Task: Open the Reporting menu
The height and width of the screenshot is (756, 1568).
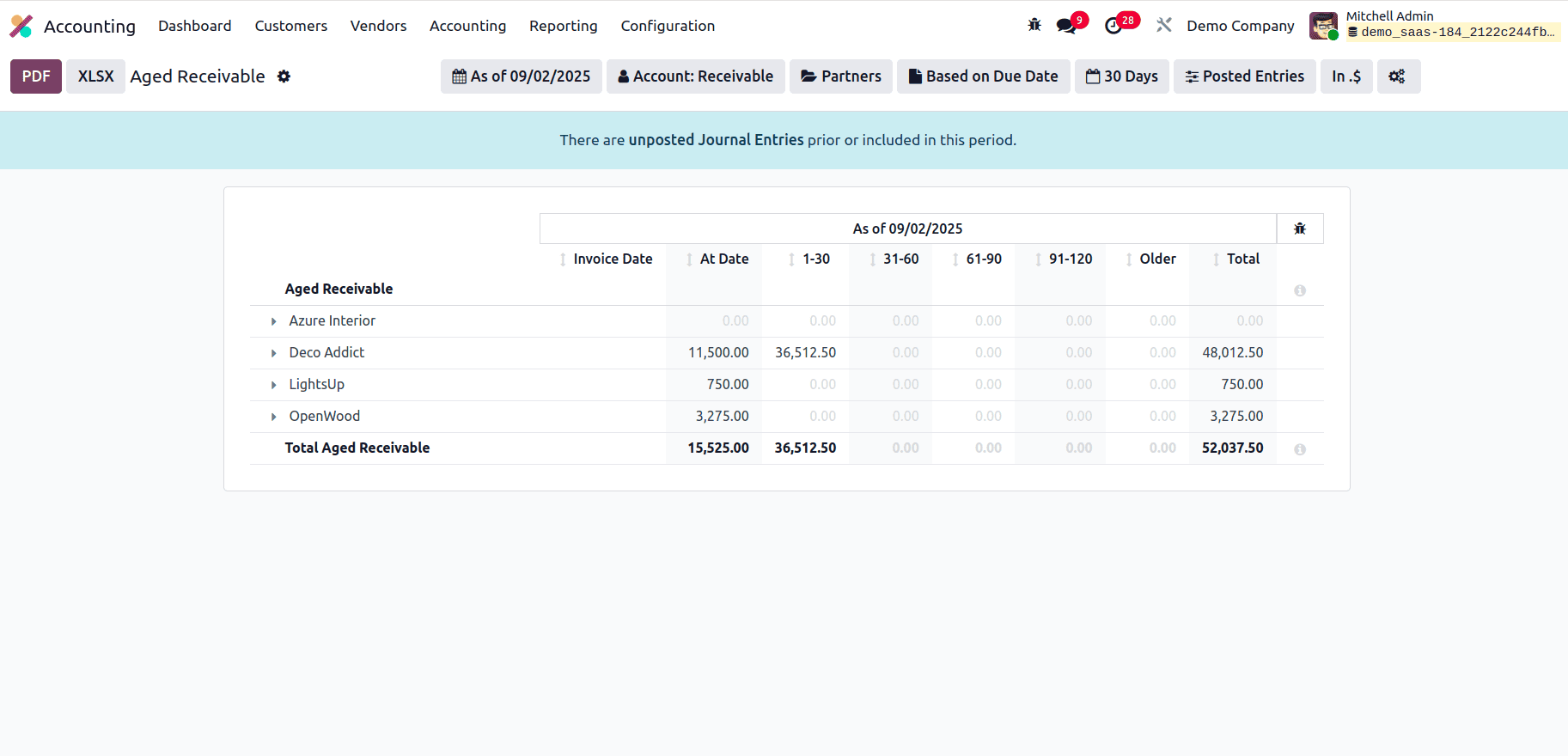Action: coord(564,26)
